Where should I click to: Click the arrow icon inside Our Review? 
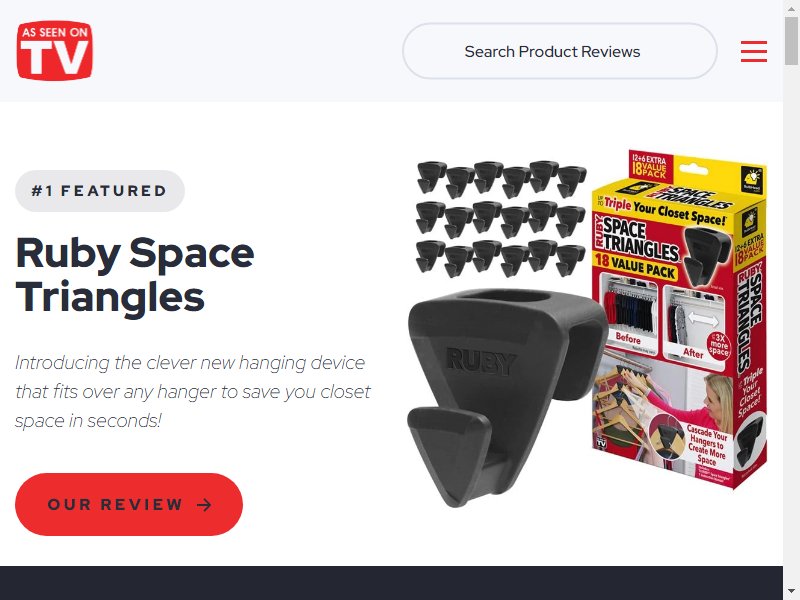(x=204, y=505)
